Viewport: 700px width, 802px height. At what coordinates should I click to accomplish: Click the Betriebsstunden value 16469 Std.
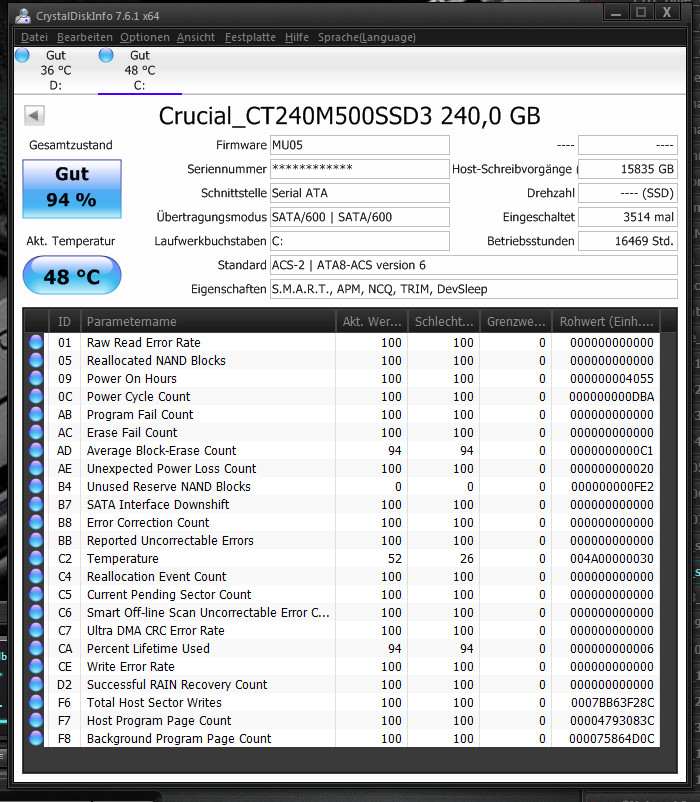pos(628,241)
